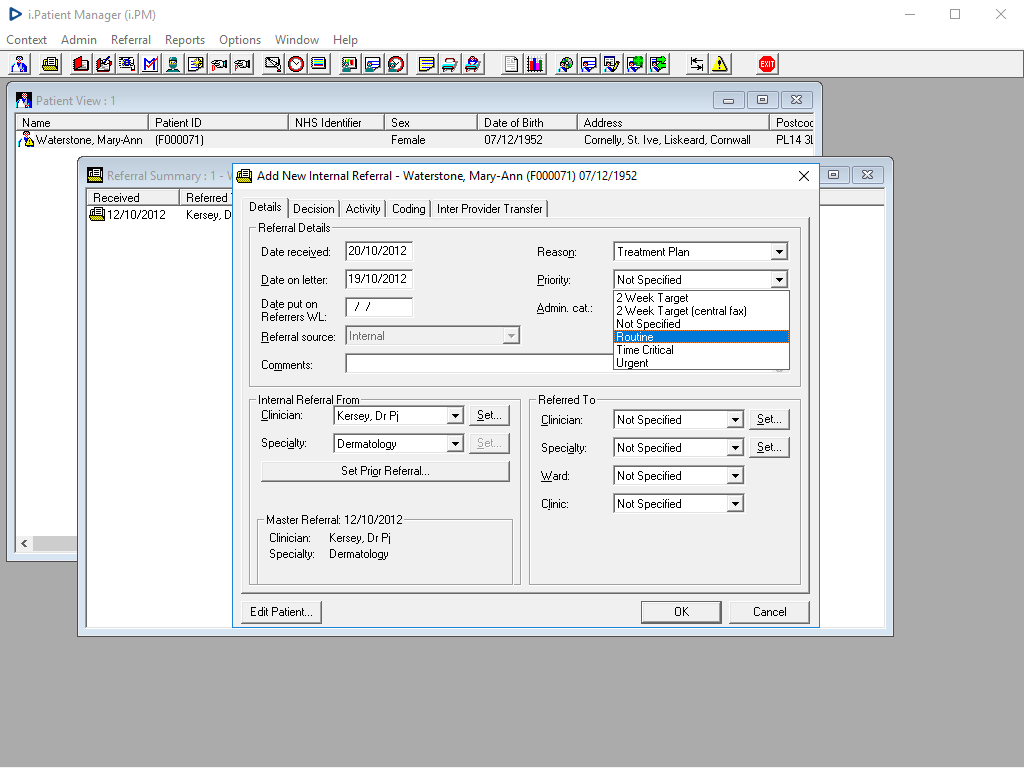The image size is (1024, 768).
Task: Open the bar chart toolbar icon
Action: coord(535,64)
